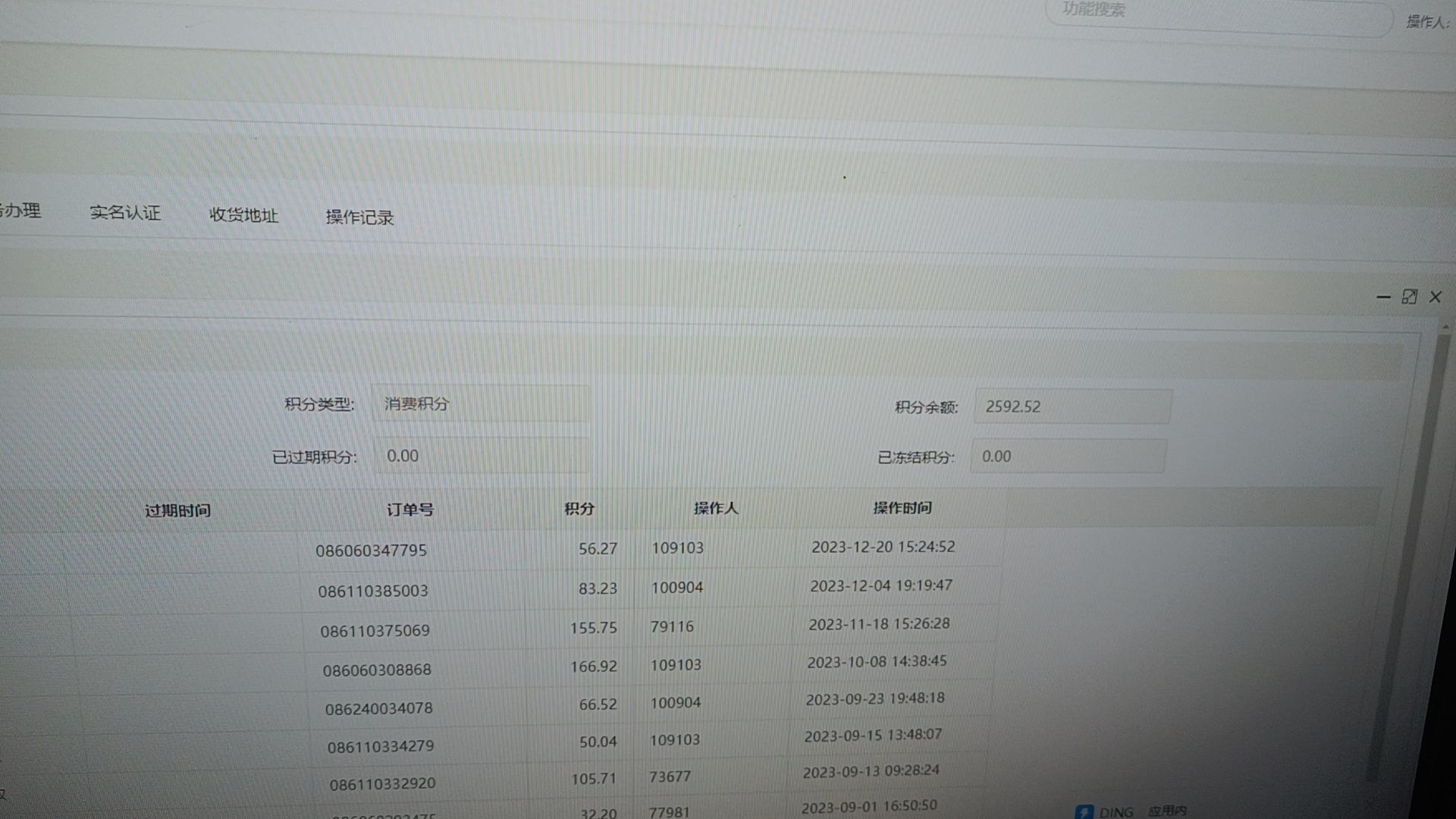
Task: Switch to the 收货地址 tab
Action: pyautogui.click(x=243, y=215)
